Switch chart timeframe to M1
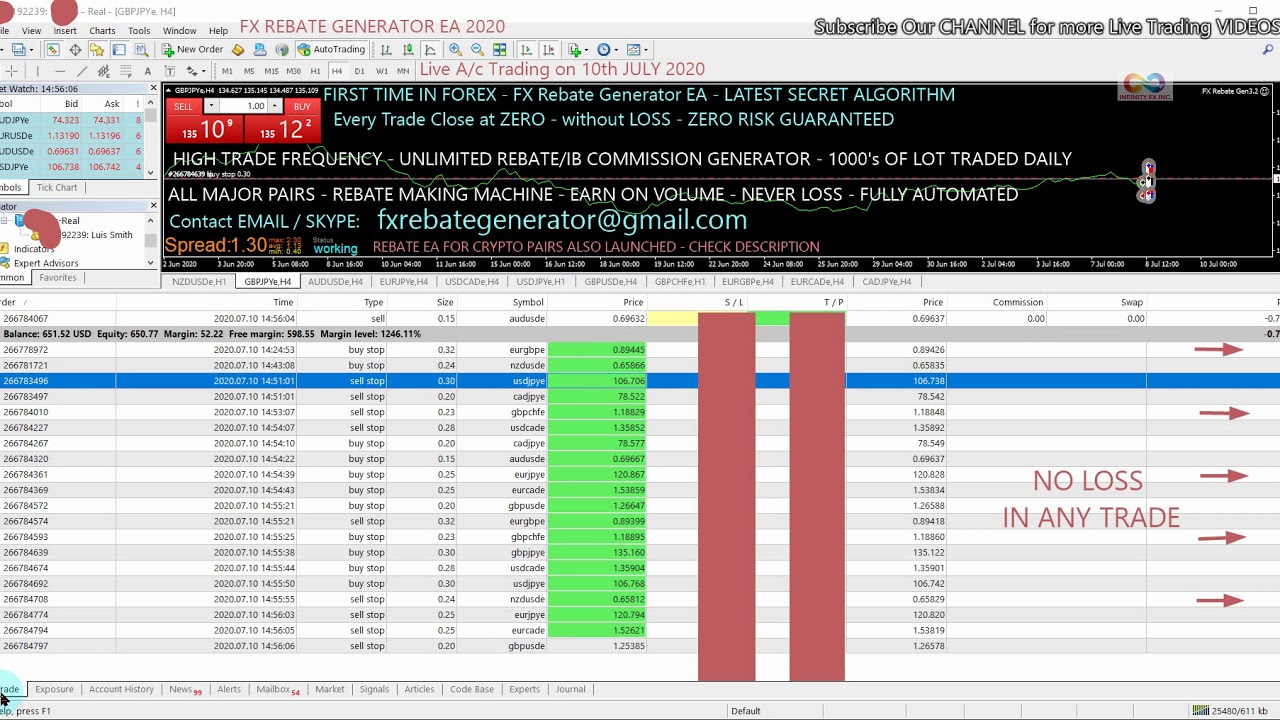Screen dimensions: 1280x720 pos(227,71)
